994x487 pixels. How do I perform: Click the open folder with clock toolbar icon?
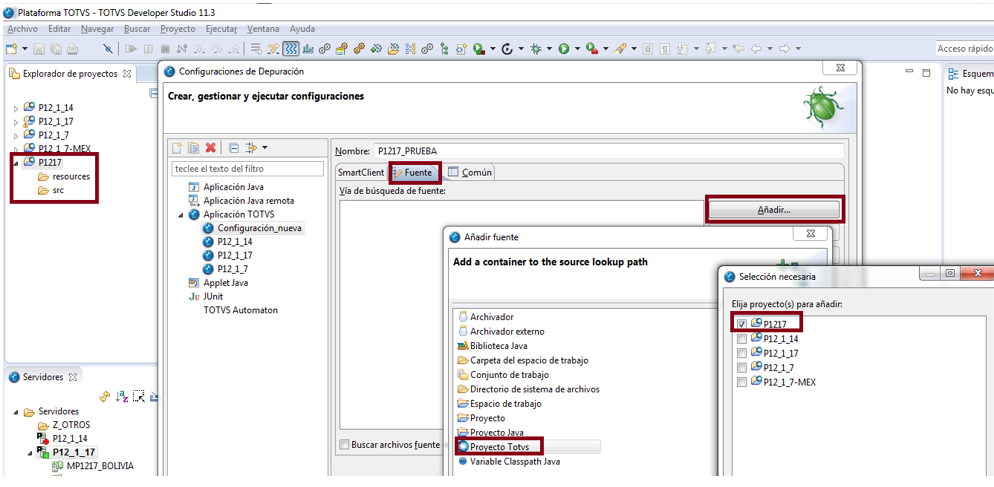coord(393,49)
